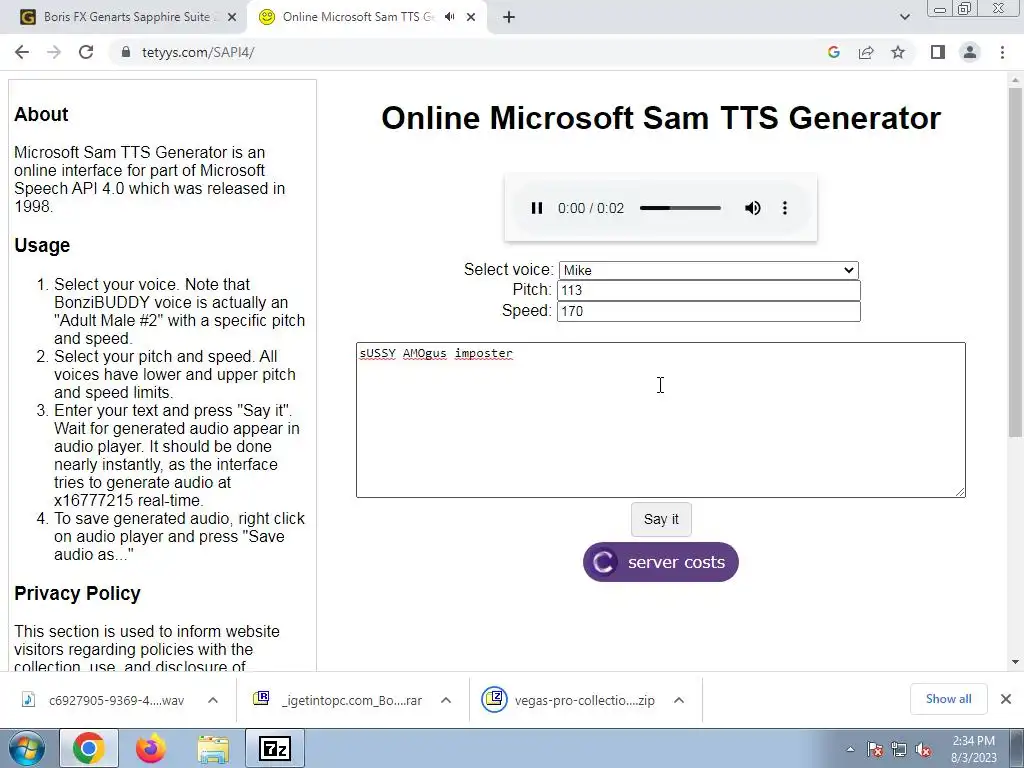The width and height of the screenshot is (1024, 768).
Task: Click the Google icon in address bar
Action: pos(833,52)
